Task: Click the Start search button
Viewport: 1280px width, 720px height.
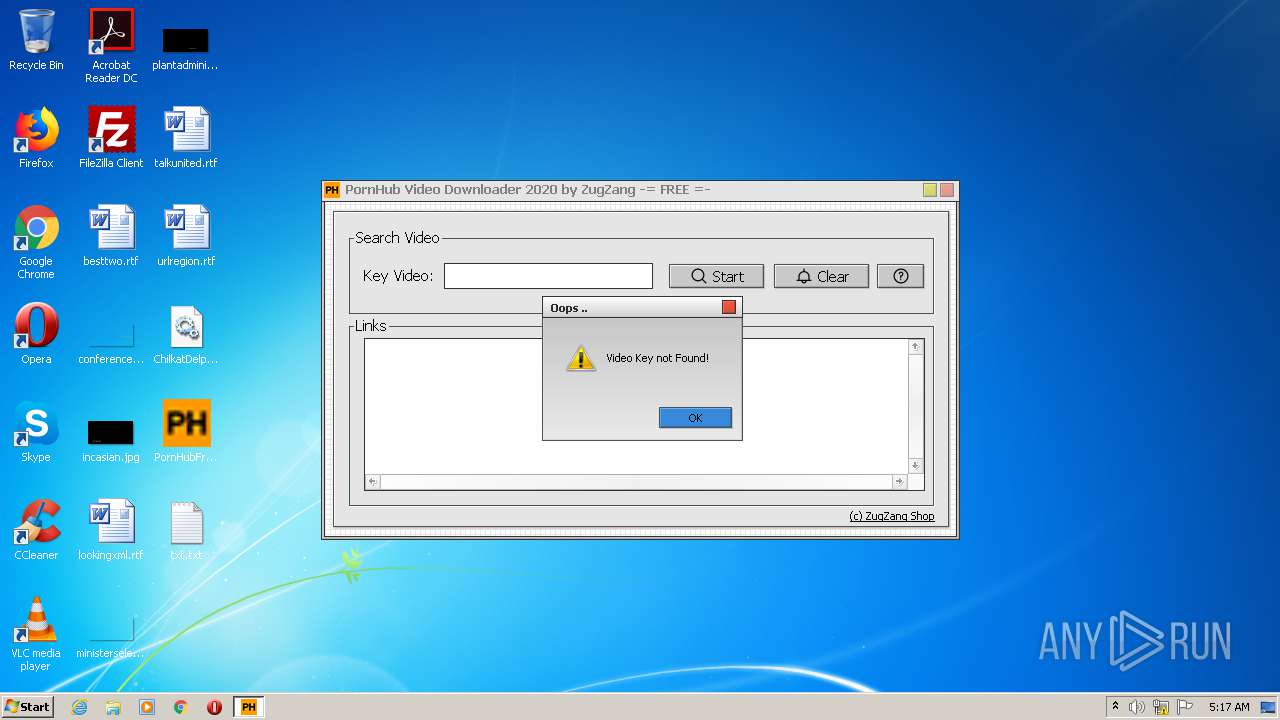Action: click(x=716, y=277)
